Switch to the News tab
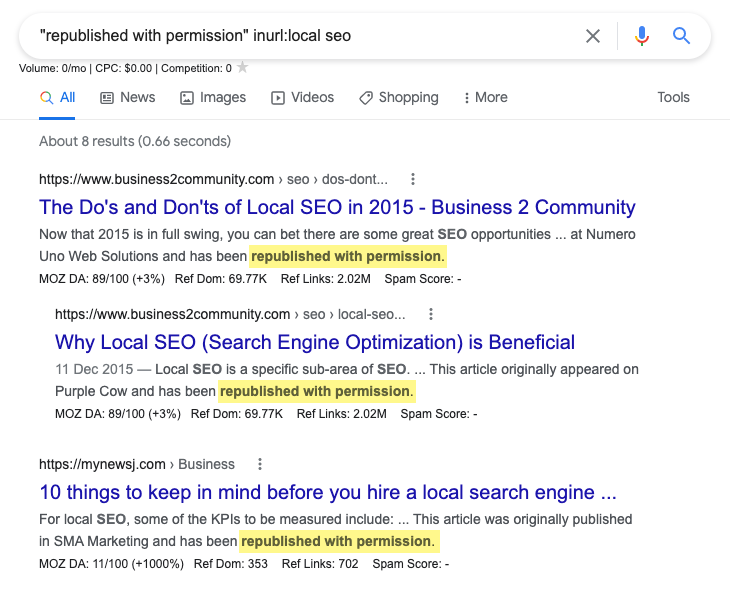The width and height of the screenshot is (730, 590). 127,97
